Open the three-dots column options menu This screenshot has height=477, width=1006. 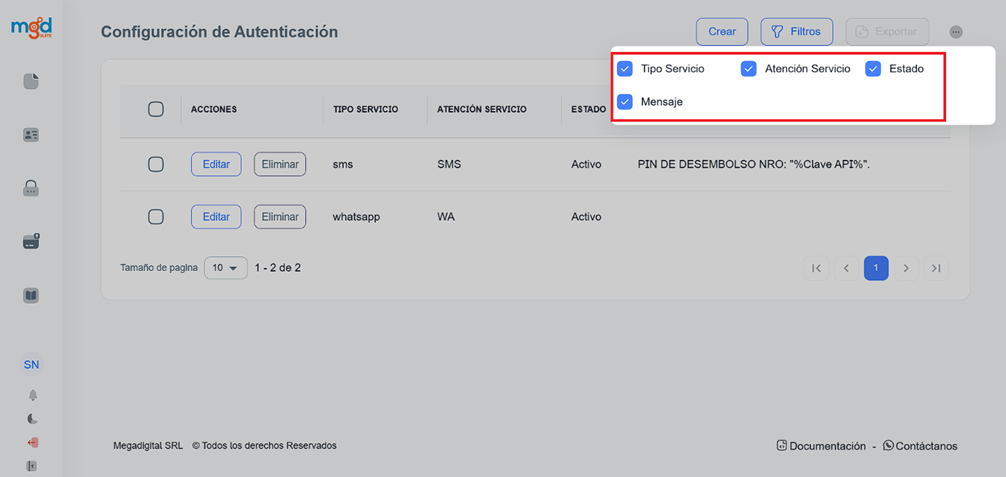pyautogui.click(x=956, y=32)
